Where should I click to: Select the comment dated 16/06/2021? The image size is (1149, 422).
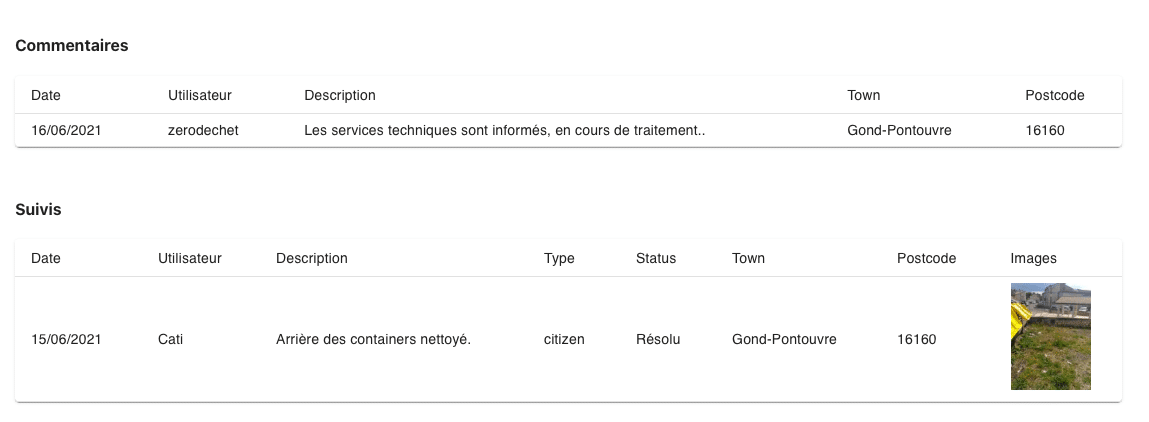[x=66, y=130]
